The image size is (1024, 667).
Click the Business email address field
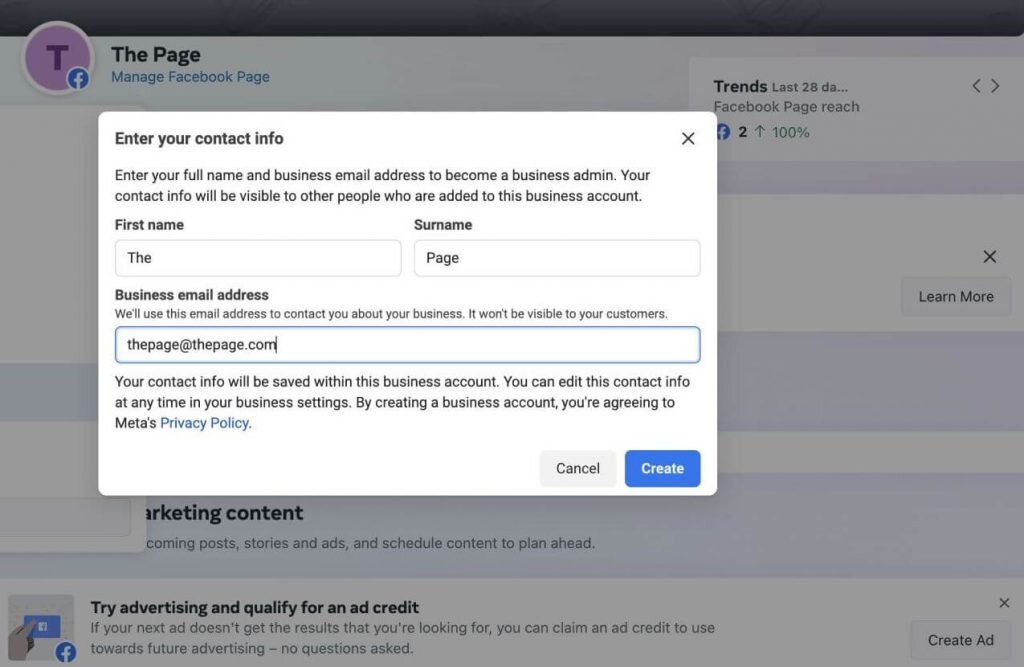coord(408,344)
